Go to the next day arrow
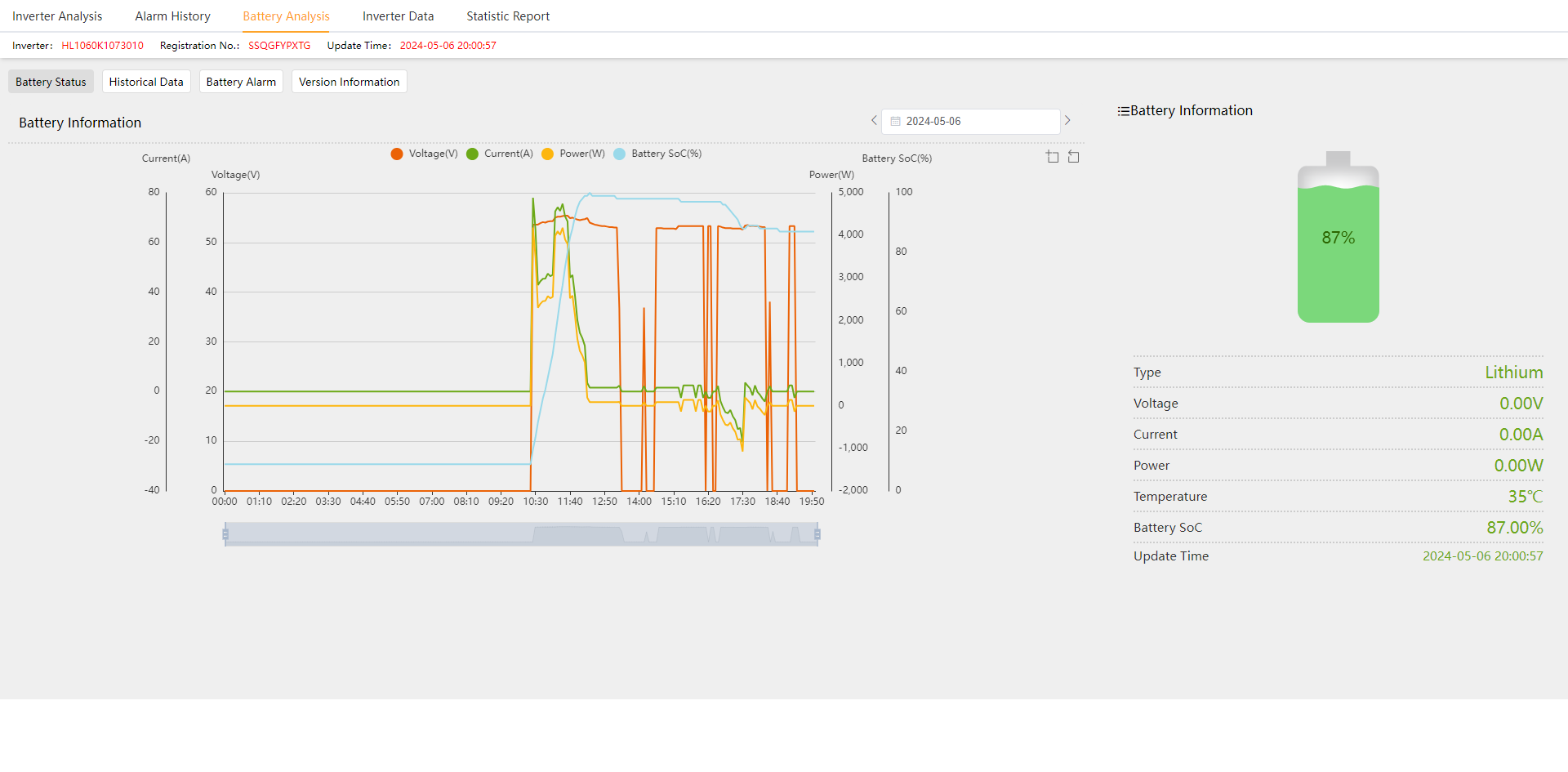The height and width of the screenshot is (772, 1568). coord(1067,121)
